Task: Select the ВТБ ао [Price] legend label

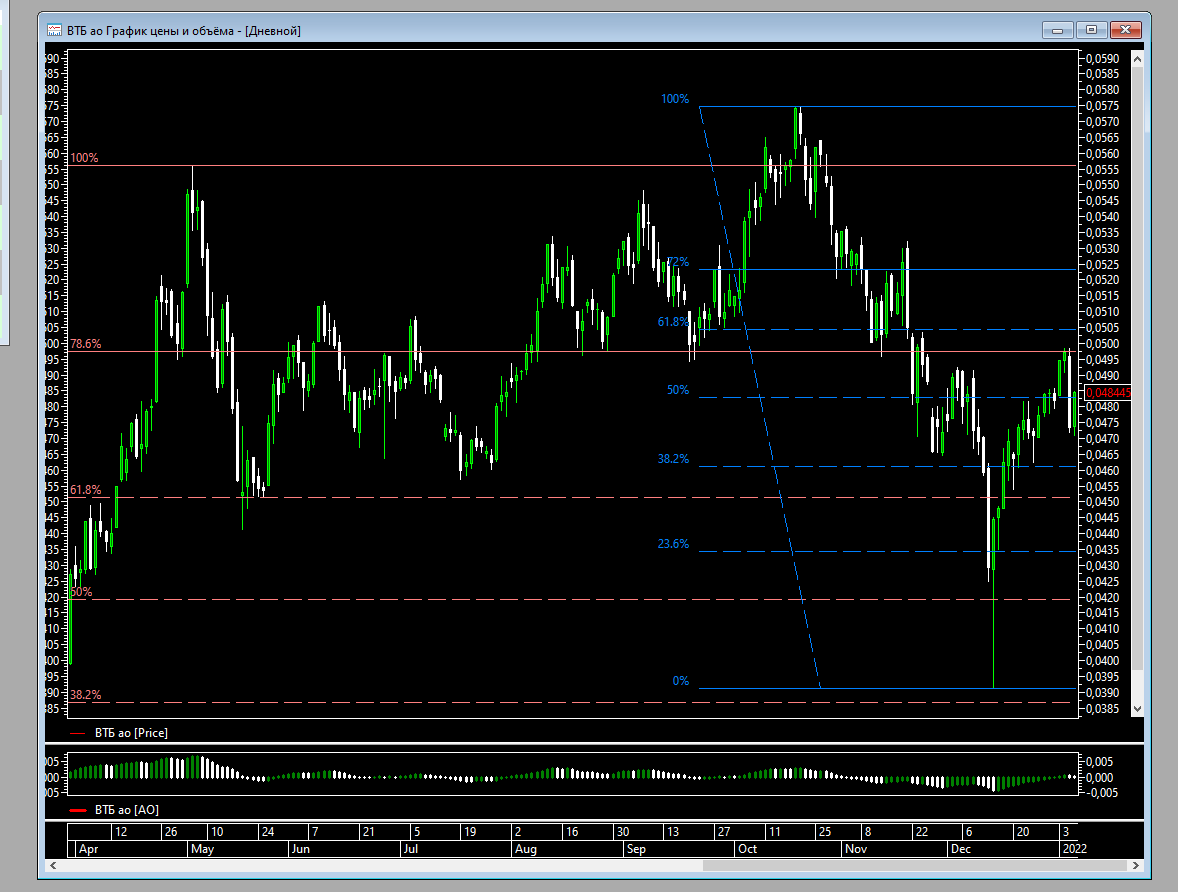Action: (x=131, y=733)
